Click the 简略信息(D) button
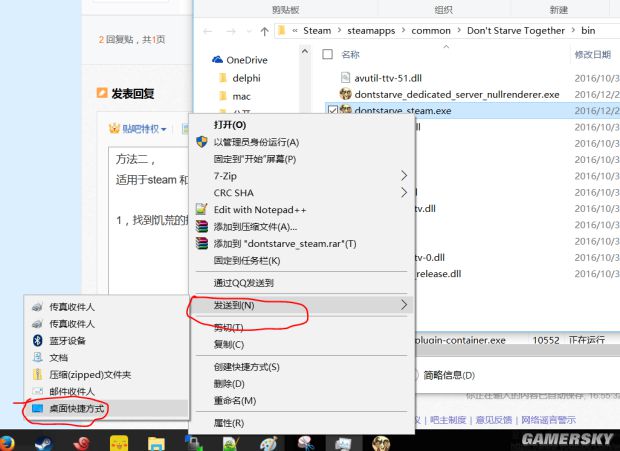The height and width of the screenshot is (451, 620). pyautogui.click(x=449, y=375)
